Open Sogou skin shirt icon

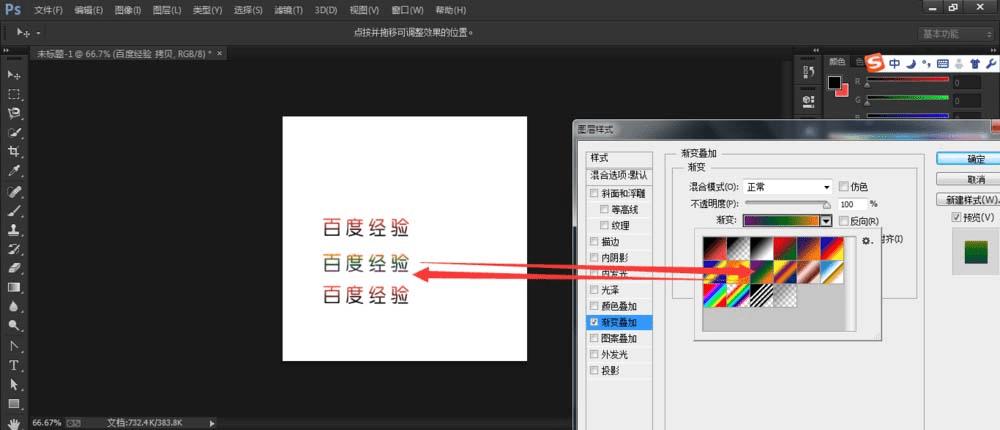[x=974, y=63]
